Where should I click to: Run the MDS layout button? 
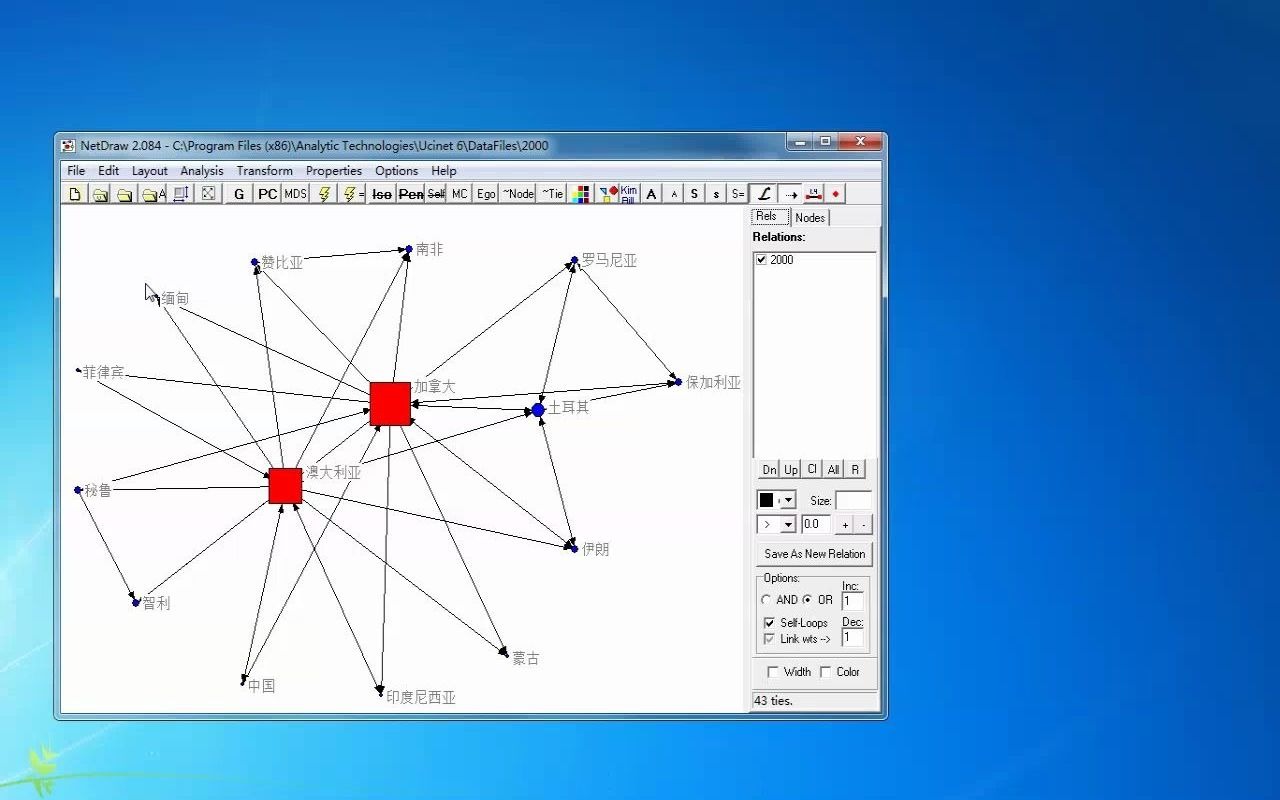point(296,194)
